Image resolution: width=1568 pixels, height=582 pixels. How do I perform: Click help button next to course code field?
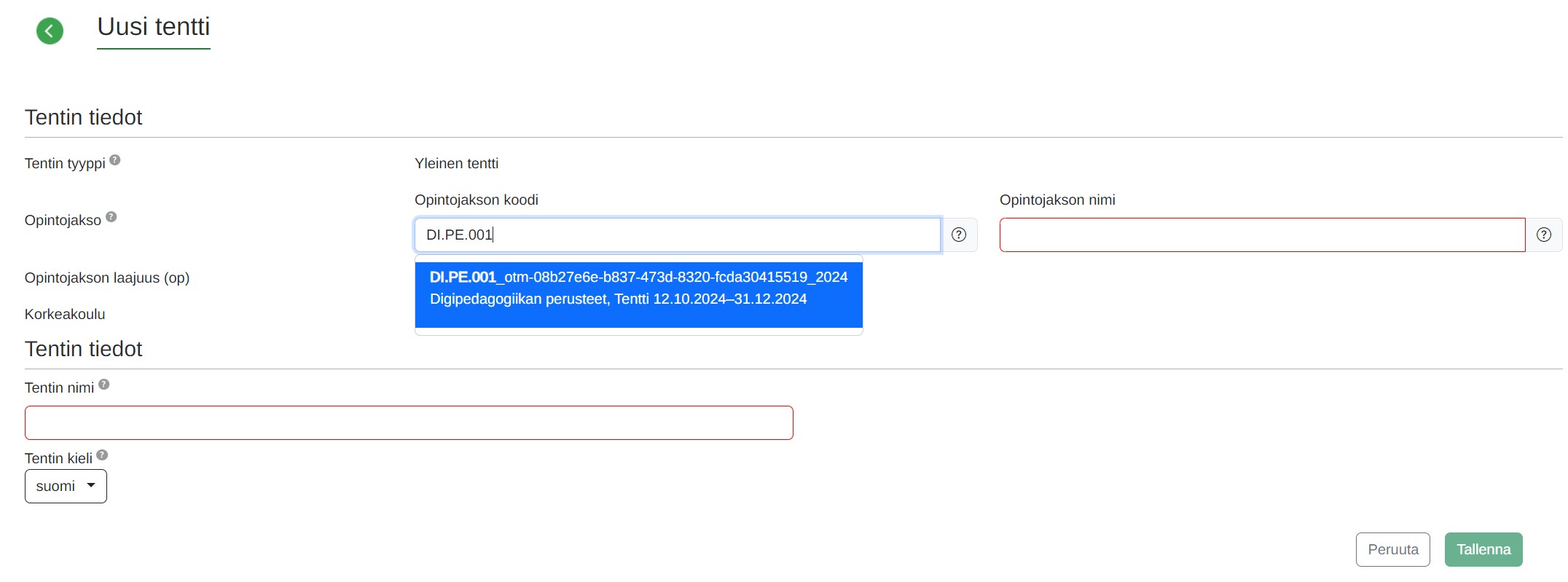959,235
